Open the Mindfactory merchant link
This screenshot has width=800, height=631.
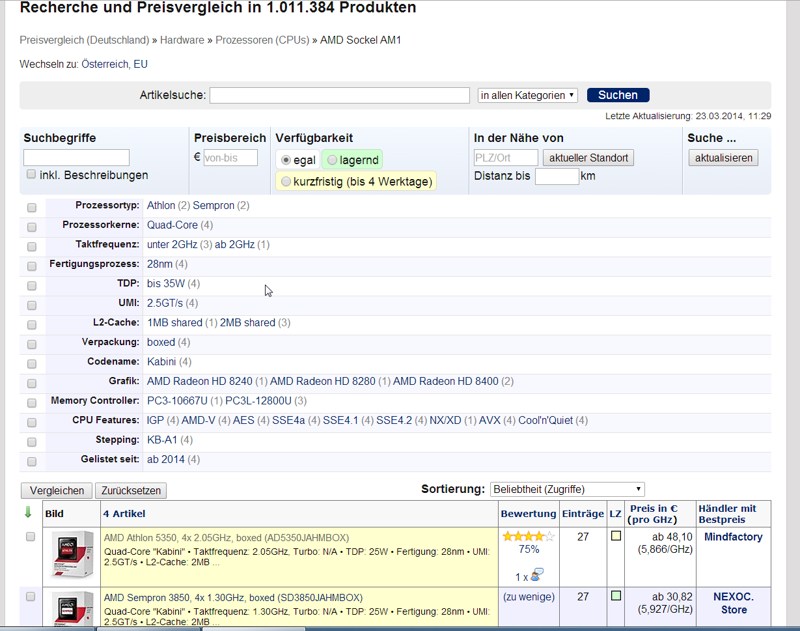(x=733, y=537)
